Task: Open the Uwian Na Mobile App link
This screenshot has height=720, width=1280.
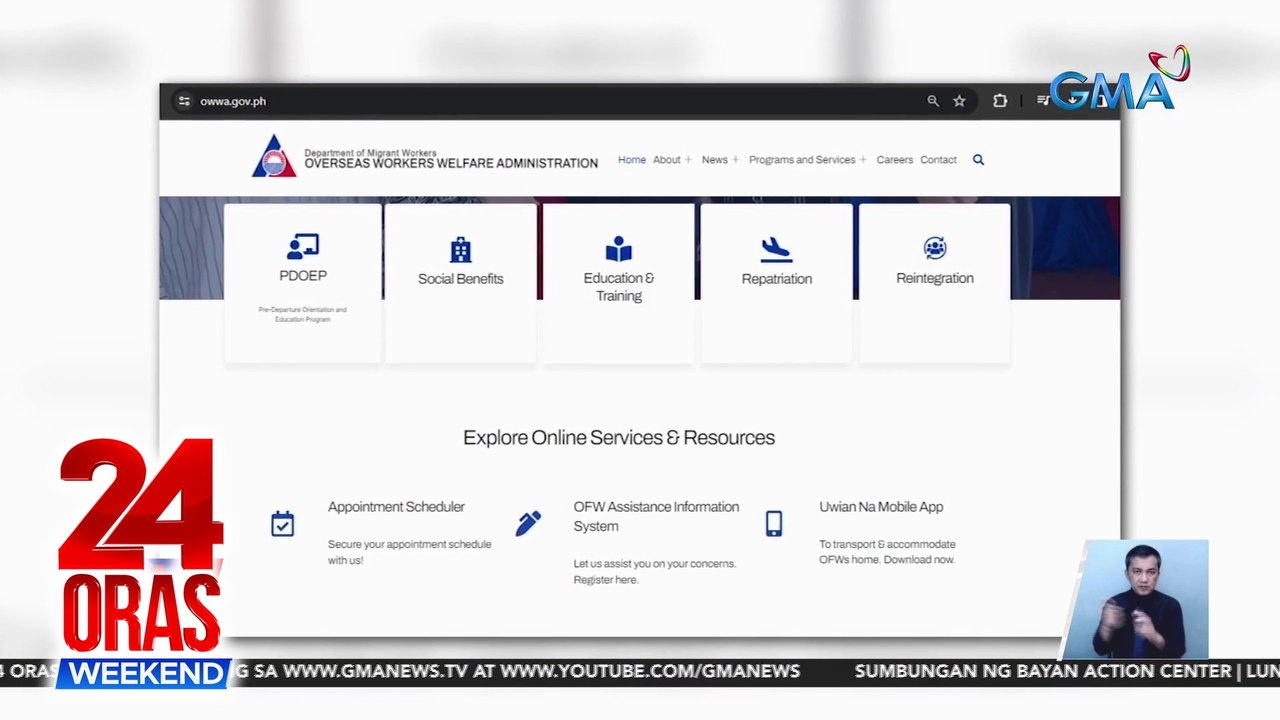Action: pos(881,507)
